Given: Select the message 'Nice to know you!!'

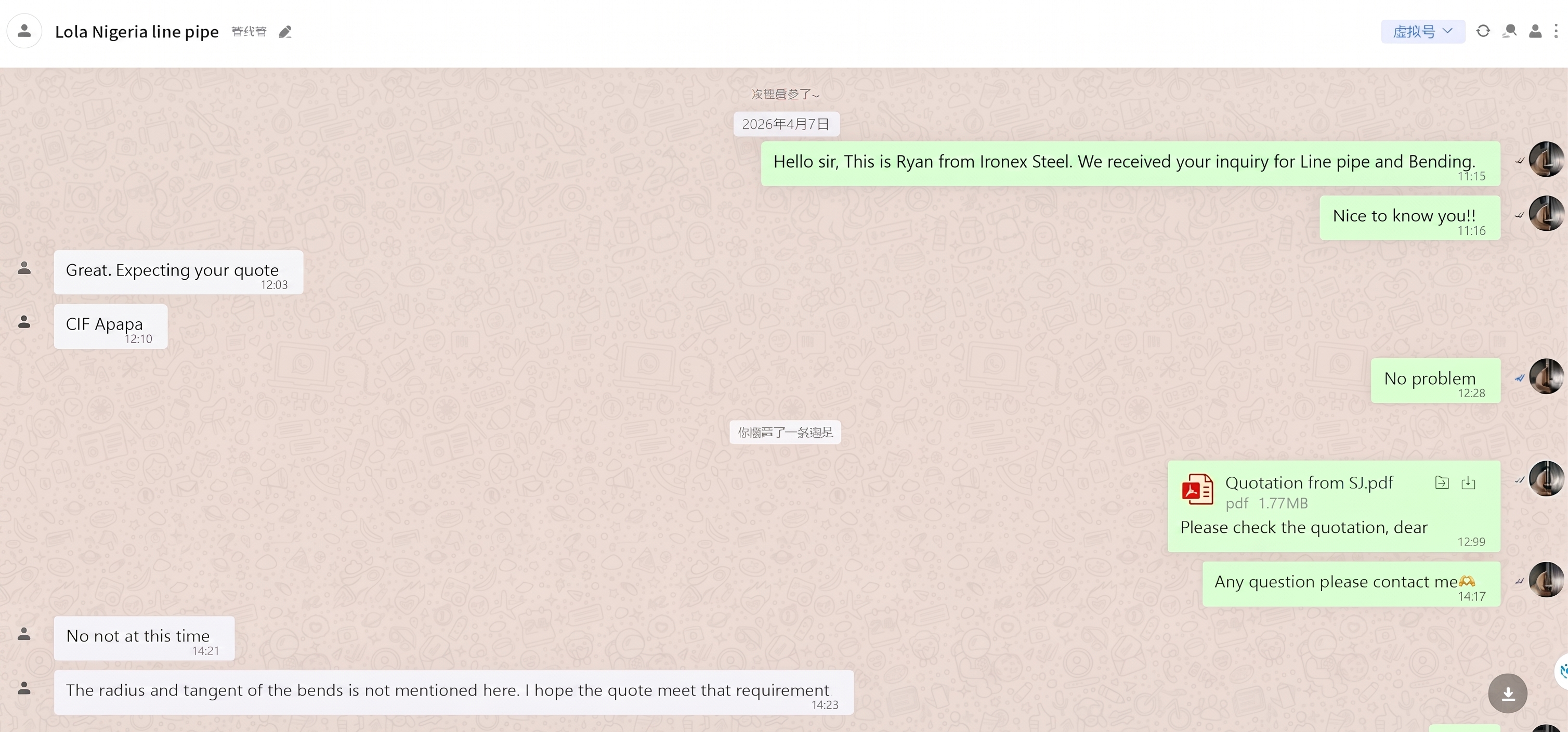Looking at the screenshot, I should pyautogui.click(x=1410, y=218).
